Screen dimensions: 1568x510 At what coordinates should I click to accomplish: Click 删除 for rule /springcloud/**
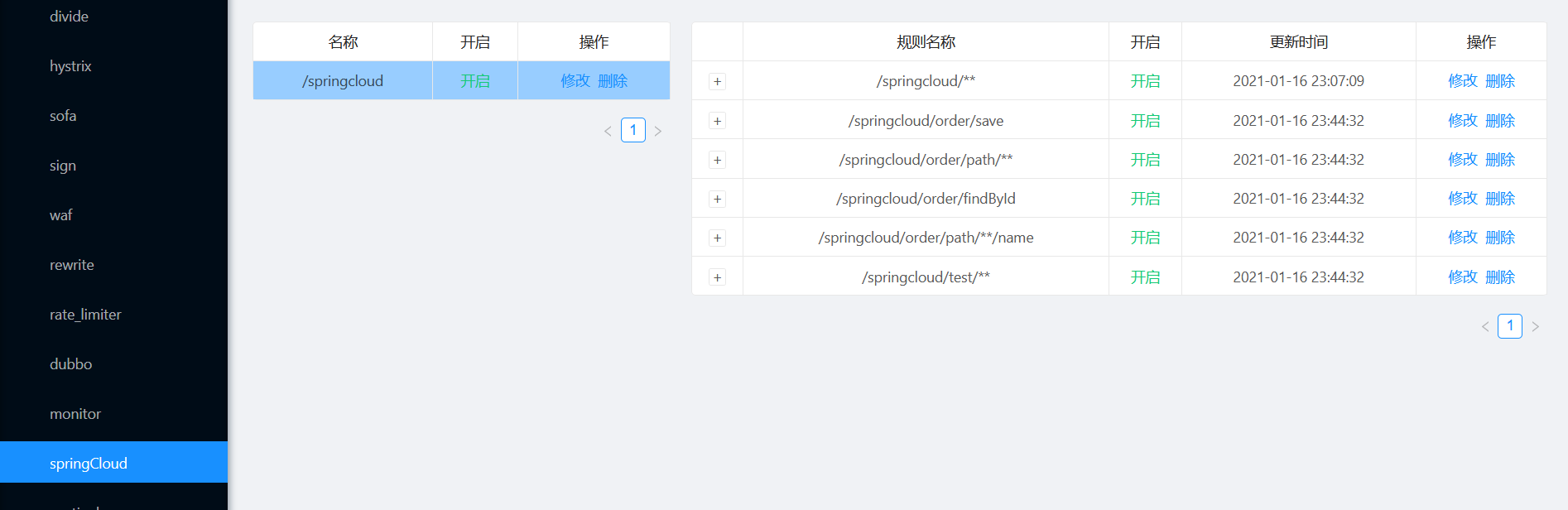point(1500,81)
